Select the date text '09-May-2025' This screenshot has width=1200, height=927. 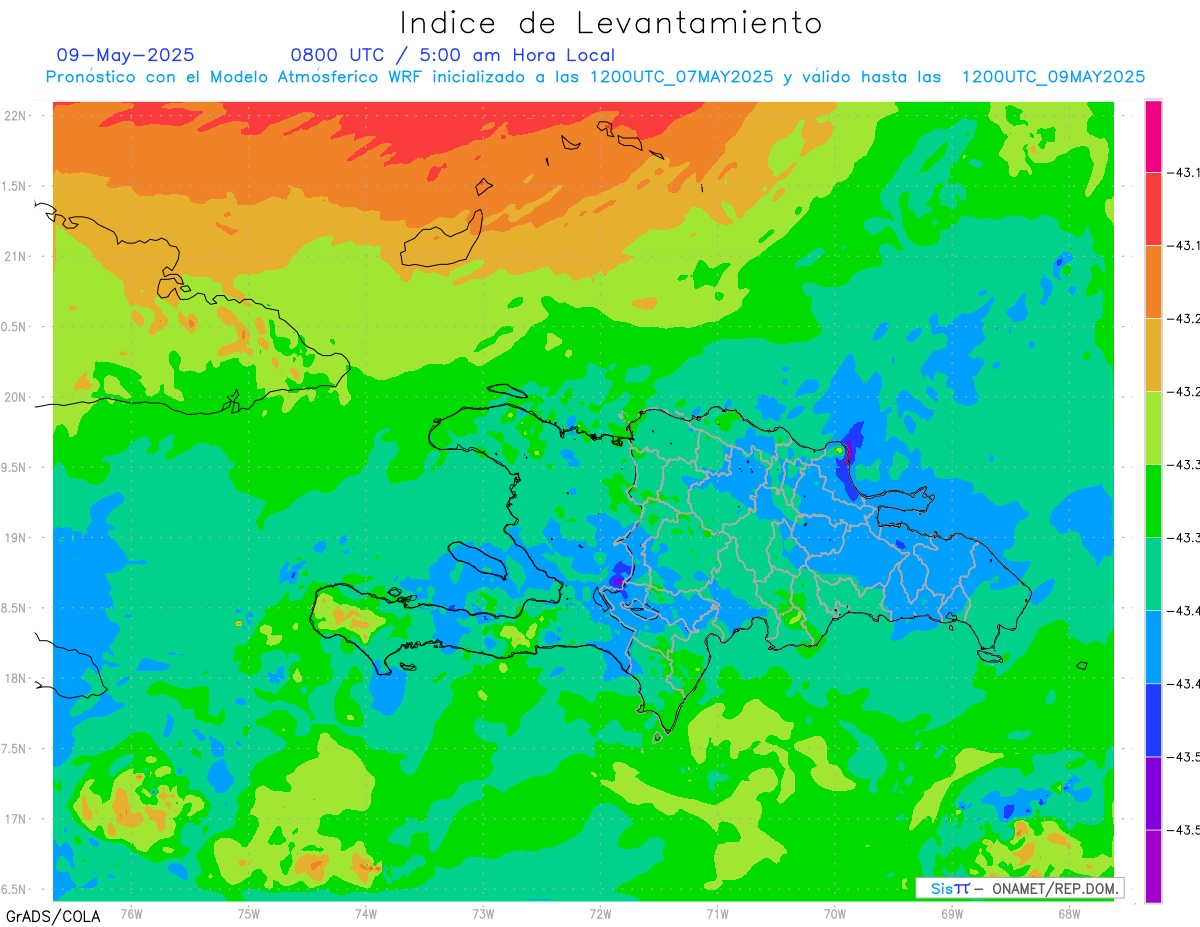tap(126, 55)
